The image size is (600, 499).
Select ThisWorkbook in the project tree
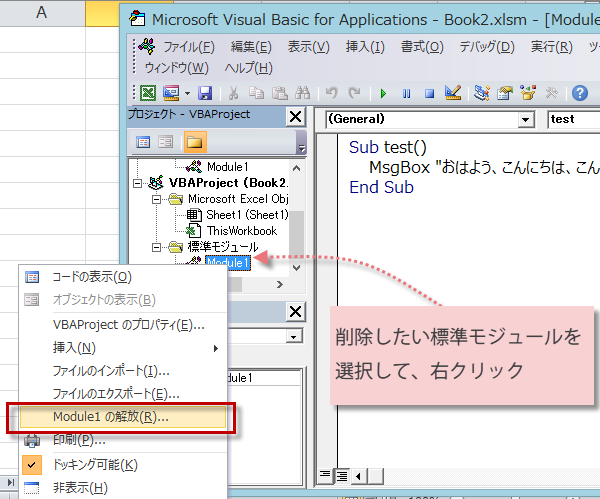click(x=241, y=231)
